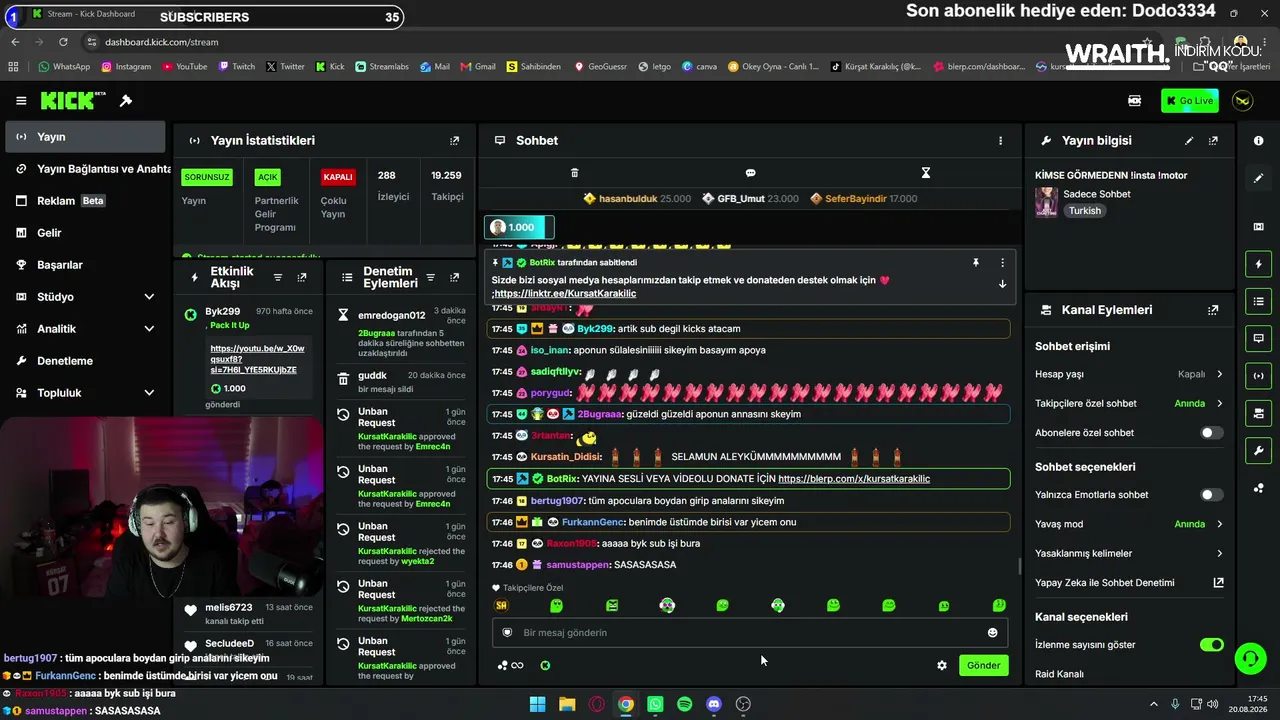The image size is (1280, 720).
Task: Open the Windows Start menu
Action: [538, 704]
